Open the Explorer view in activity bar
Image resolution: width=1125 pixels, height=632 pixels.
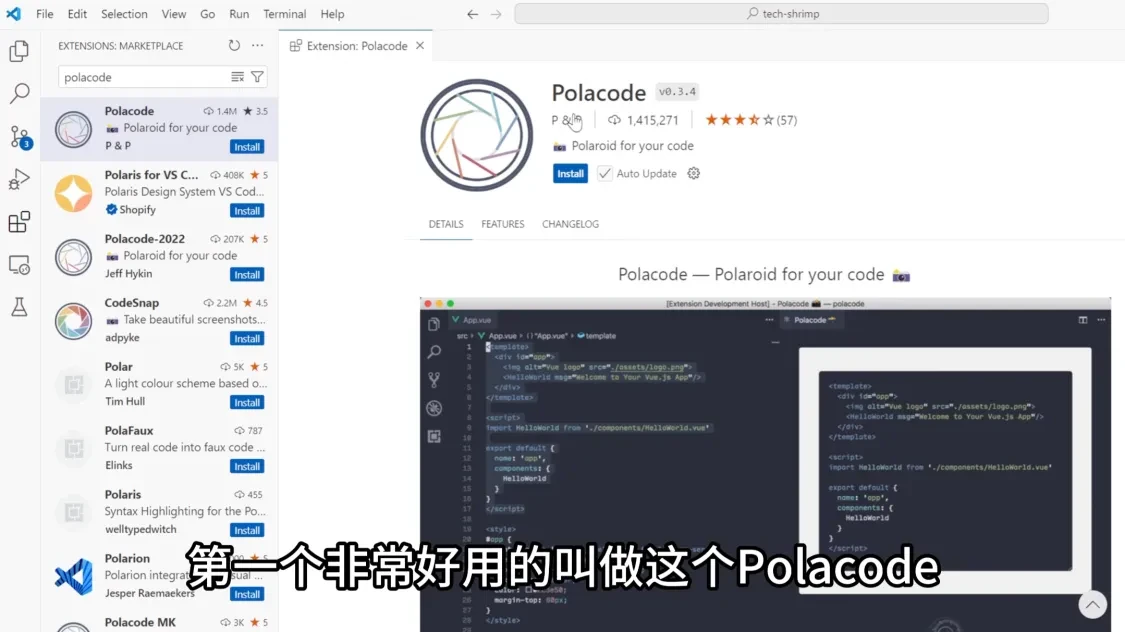[x=19, y=51]
